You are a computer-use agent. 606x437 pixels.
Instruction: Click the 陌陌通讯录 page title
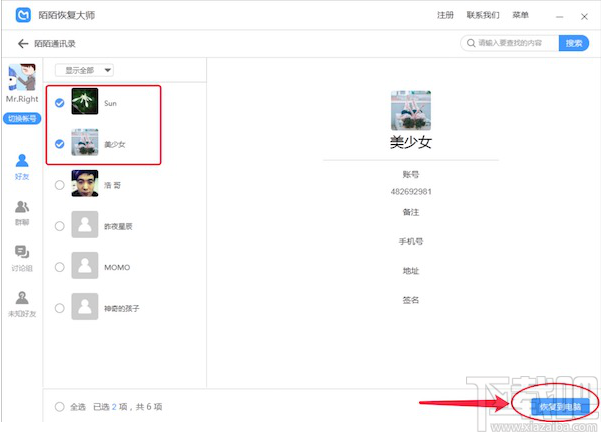tap(55, 44)
